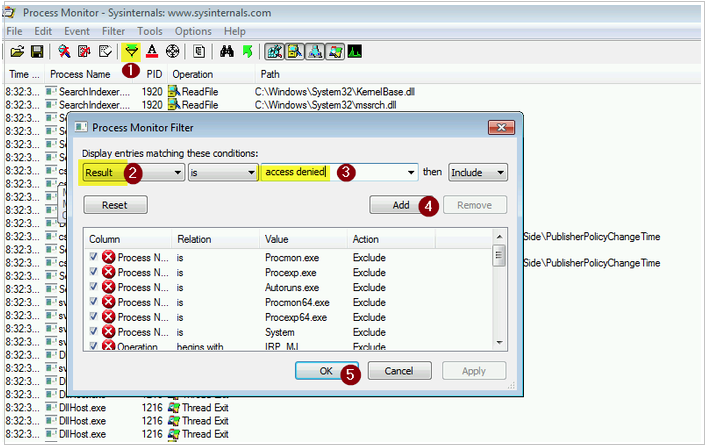Viewport: 710px width, 448px height.
Task: Click the red exclude icon on Autoruns.exe row
Action: (108, 287)
